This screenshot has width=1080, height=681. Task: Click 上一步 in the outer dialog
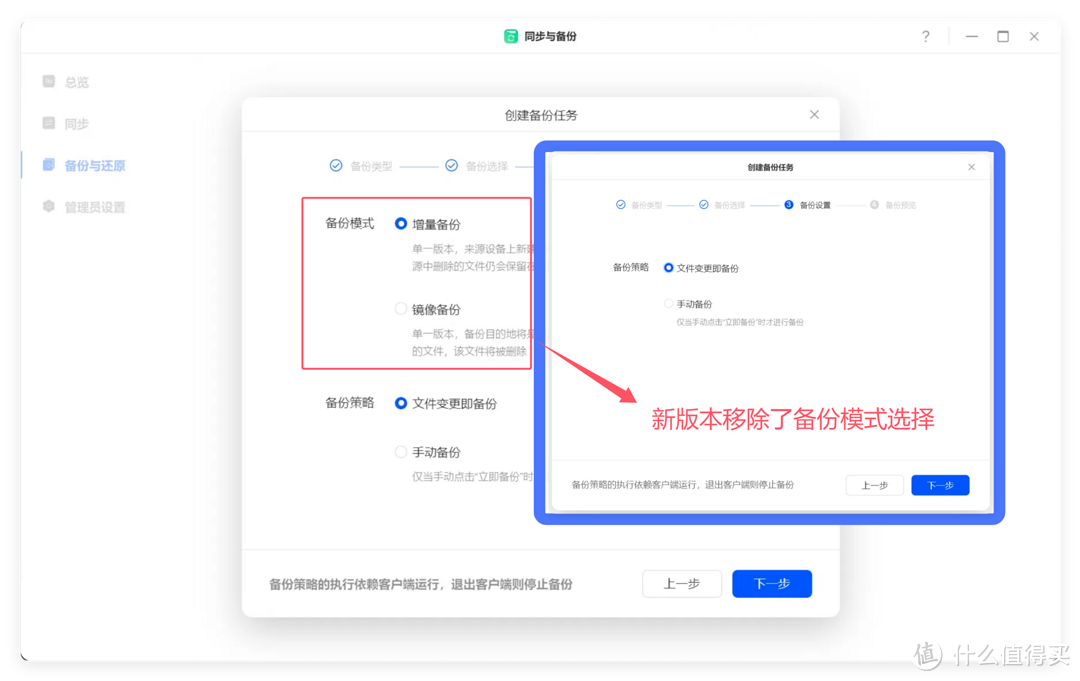(x=681, y=583)
